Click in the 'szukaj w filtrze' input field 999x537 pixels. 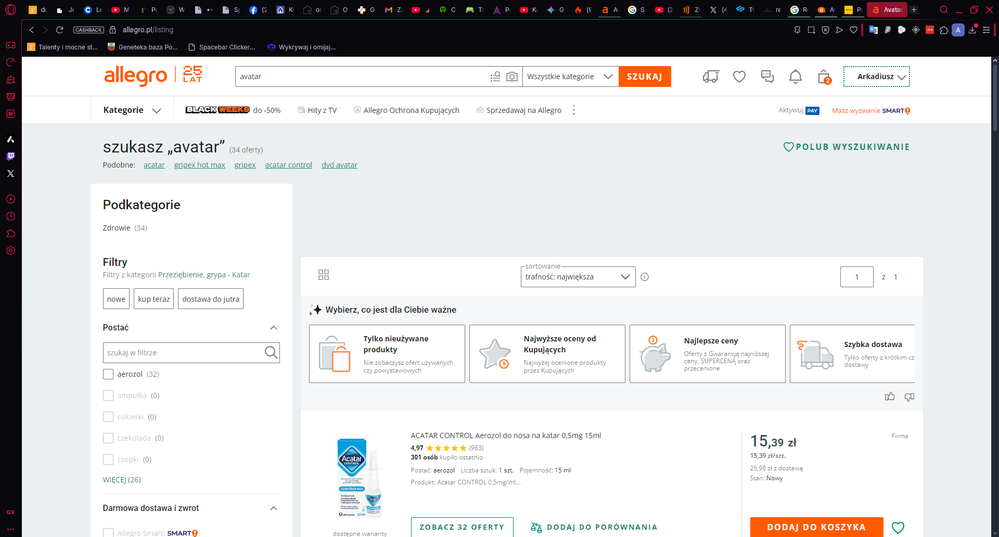(x=183, y=352)
